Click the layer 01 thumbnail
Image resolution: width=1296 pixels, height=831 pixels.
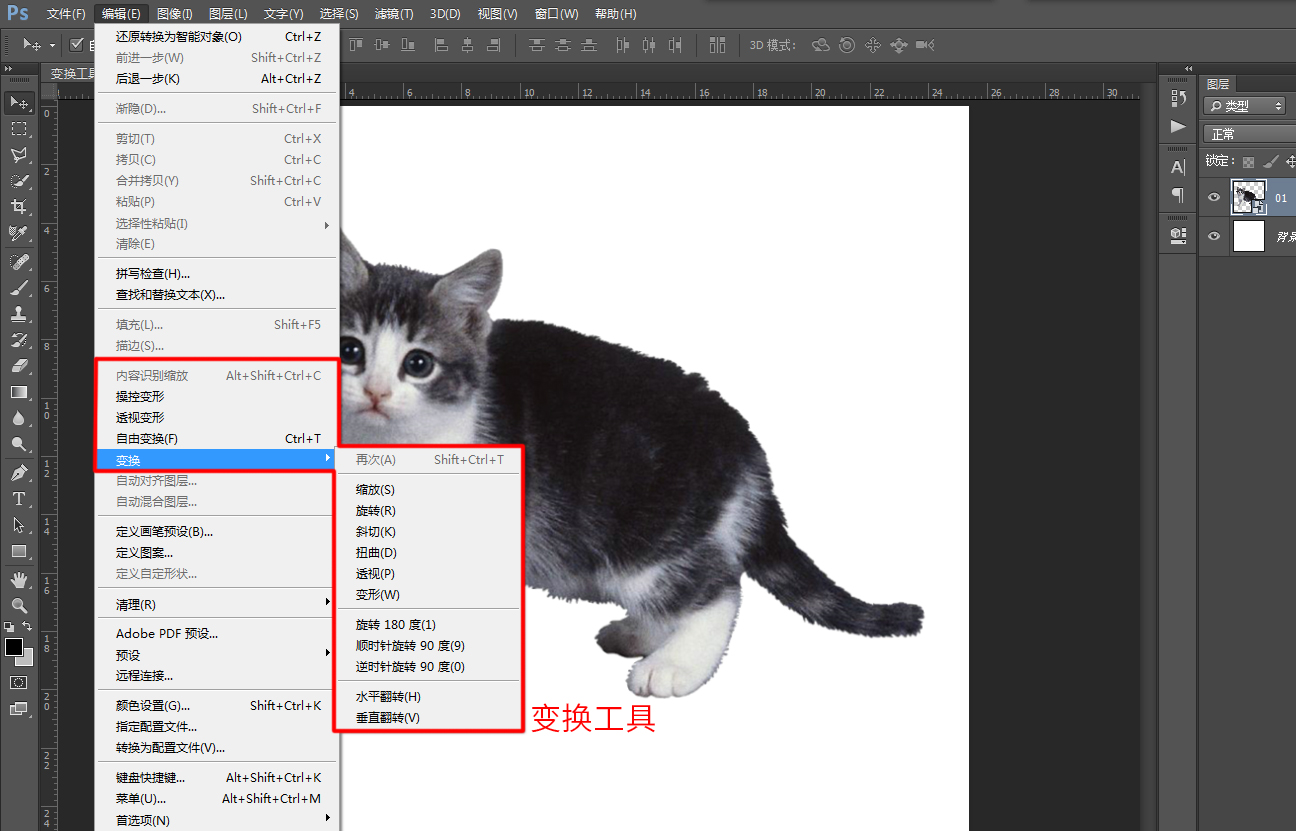1249,197
